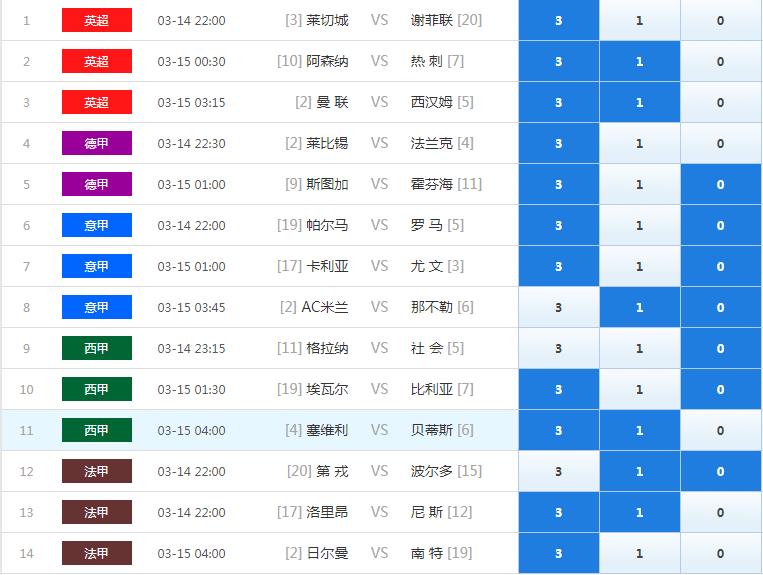Image resolution: width=763 pixels, height=575 pixels.
Task: Toggle win (3) for 卡利亚 vs 尤文
Action: point(559,266)
